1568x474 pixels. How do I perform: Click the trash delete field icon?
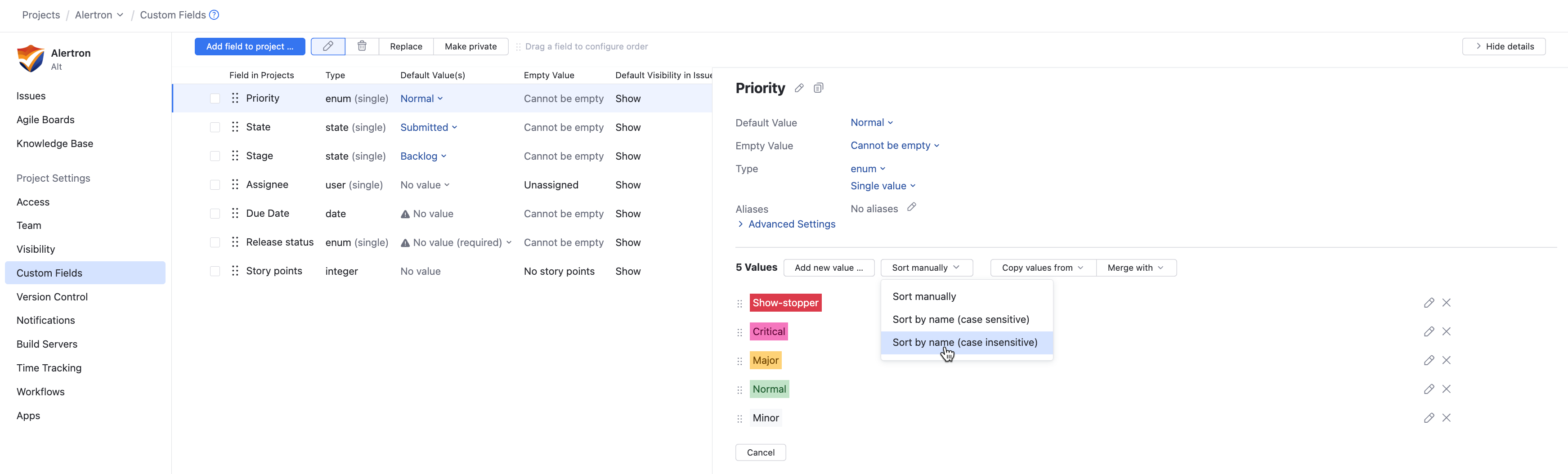pyautogui.click(x=362, y=46)
